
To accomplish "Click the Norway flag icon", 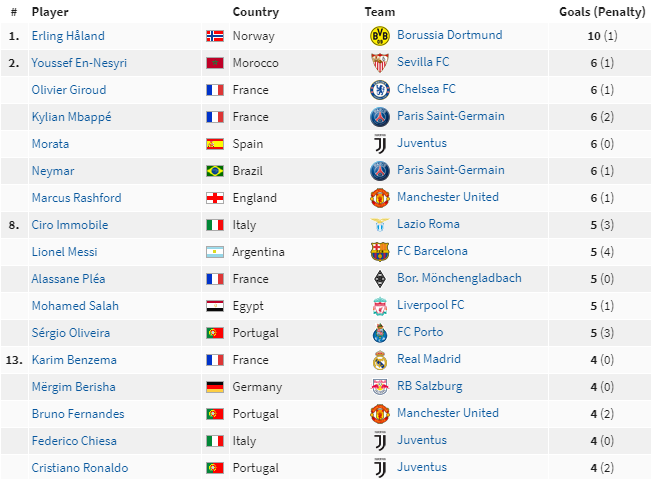I will pos(214,36).
